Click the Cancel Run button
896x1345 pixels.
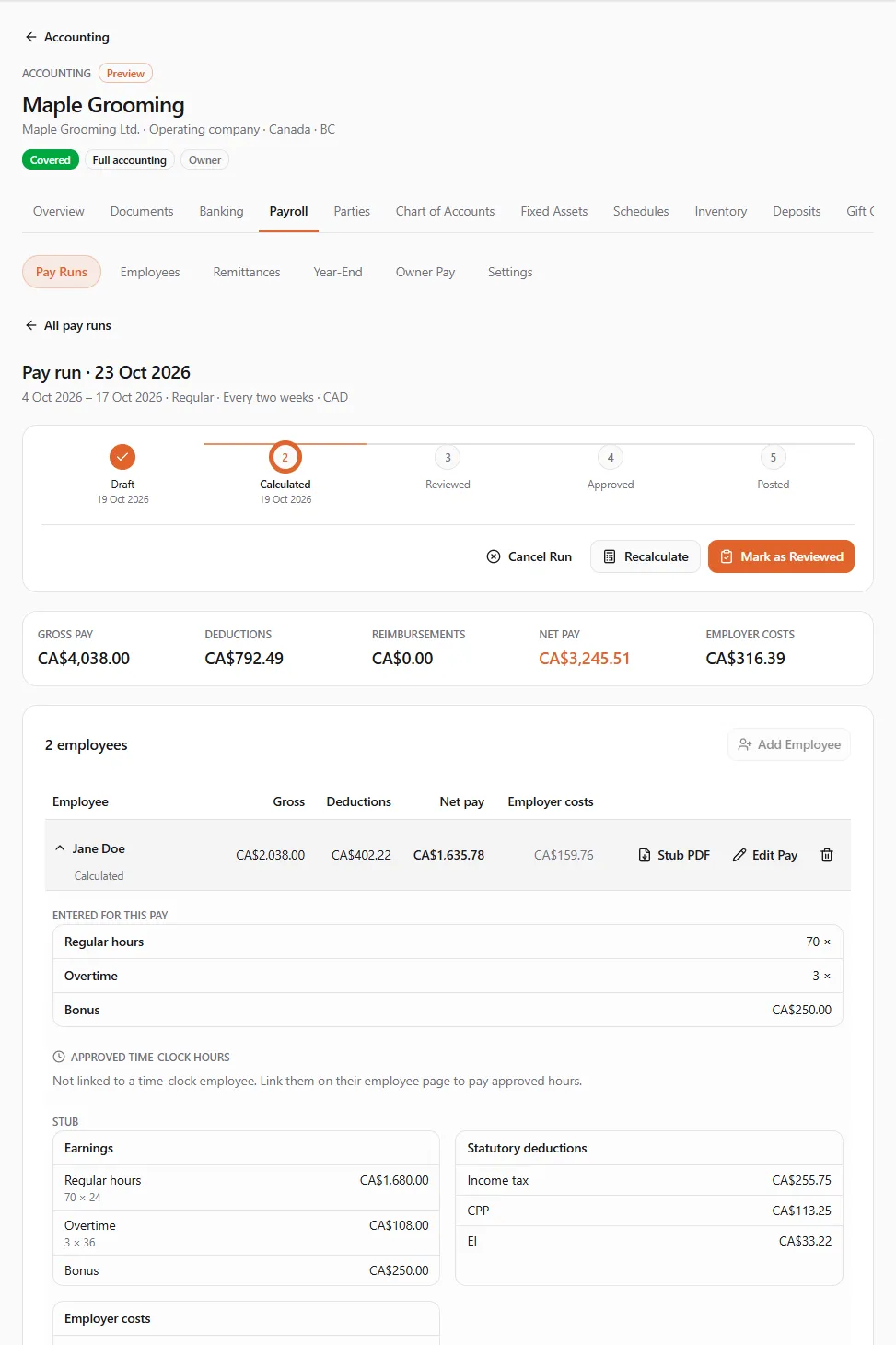529,556
